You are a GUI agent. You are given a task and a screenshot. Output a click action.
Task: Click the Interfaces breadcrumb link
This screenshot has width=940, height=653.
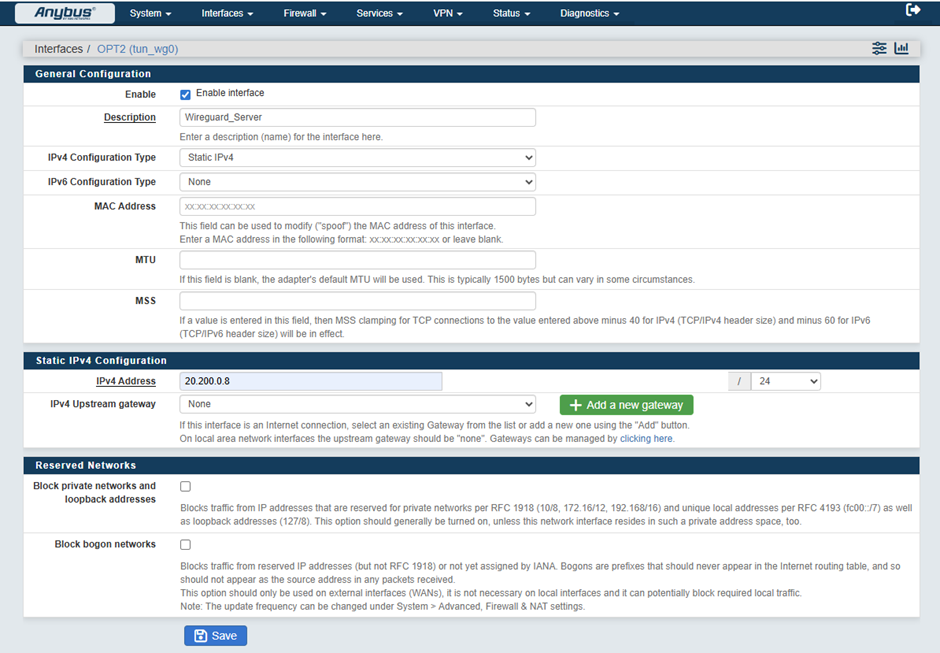click(58, 49)
